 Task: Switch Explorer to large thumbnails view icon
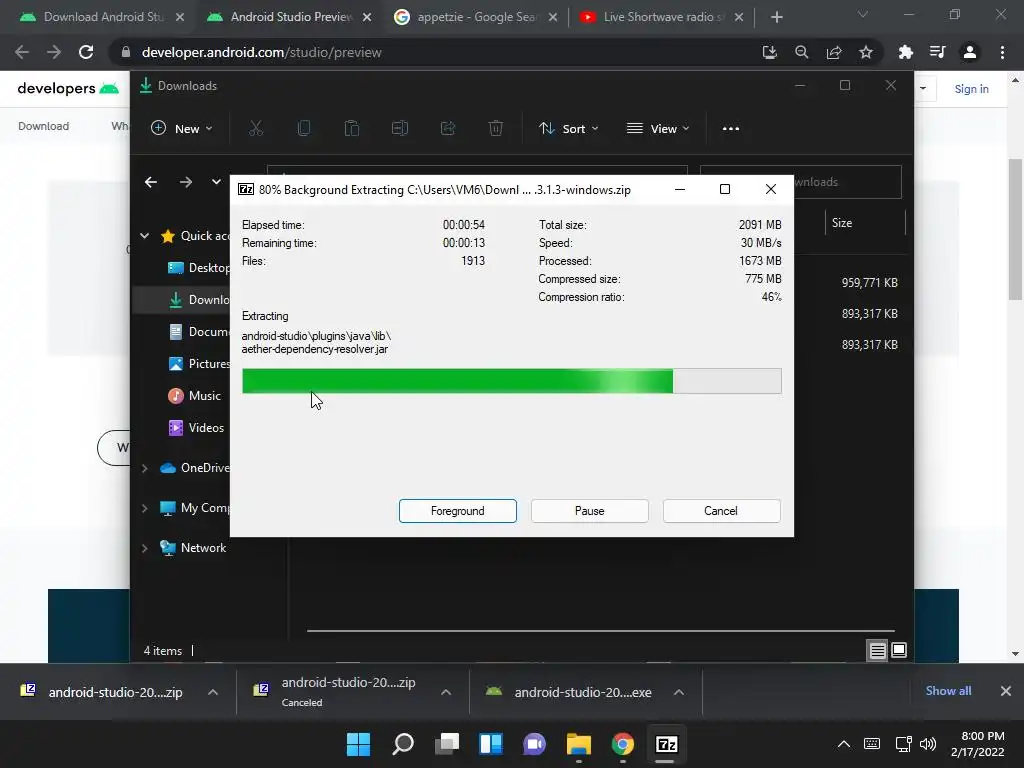[899, 650]
